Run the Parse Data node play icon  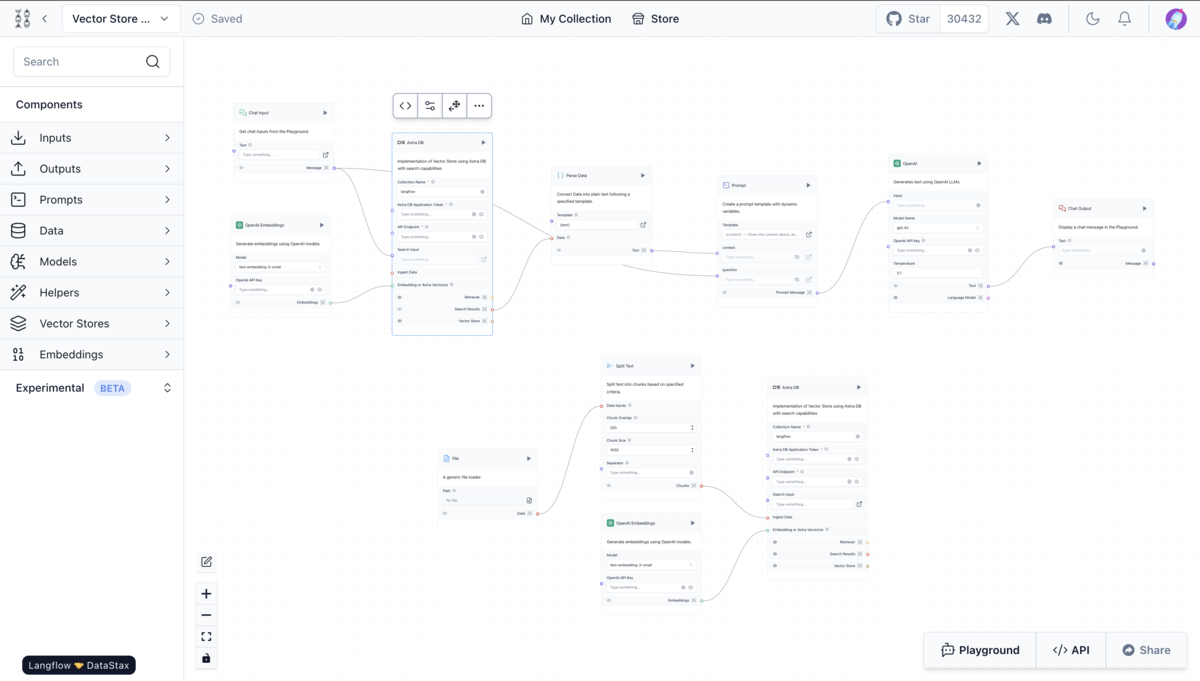point(643,176)
